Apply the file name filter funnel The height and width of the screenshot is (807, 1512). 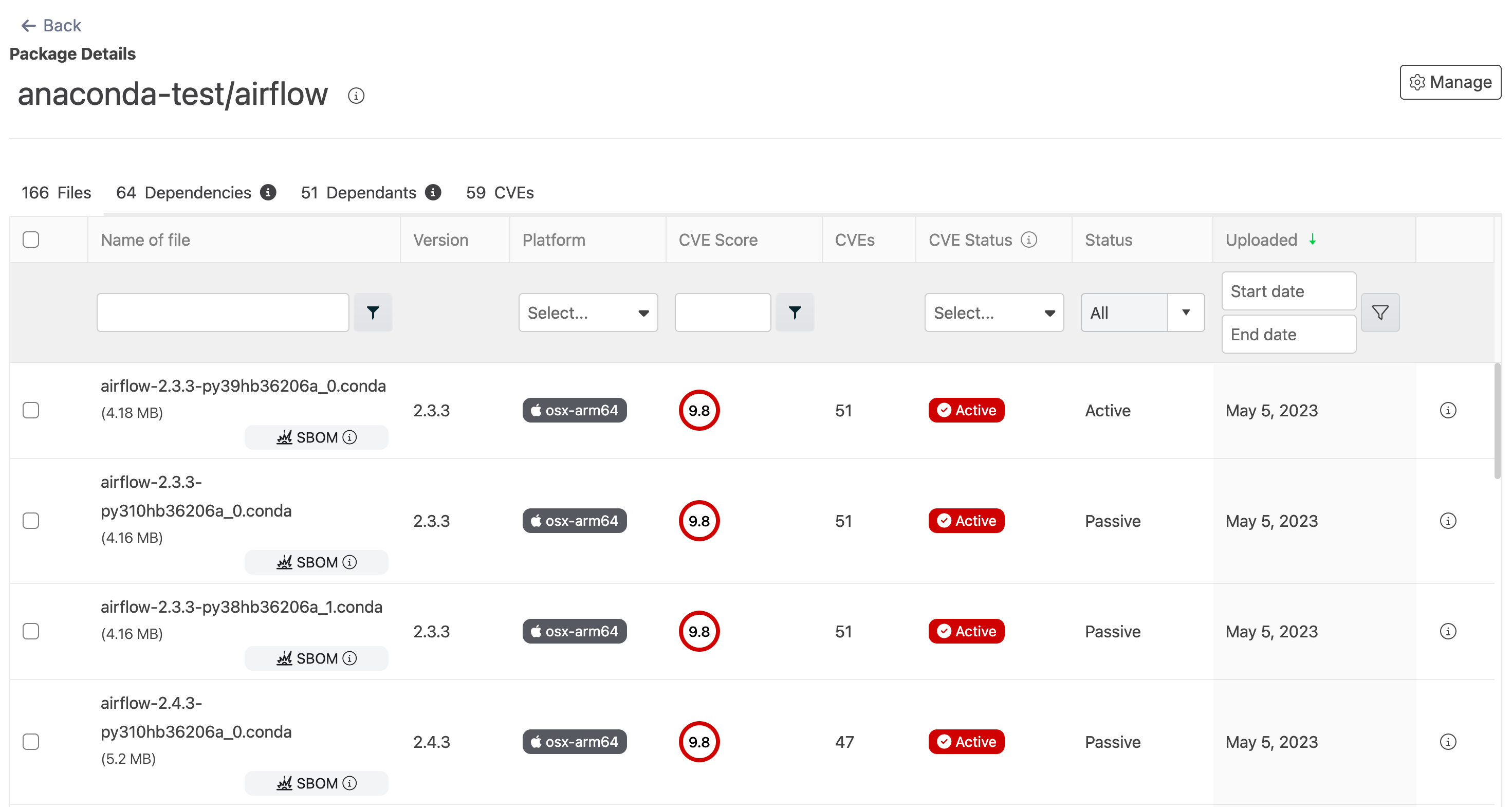coord(373,312)
